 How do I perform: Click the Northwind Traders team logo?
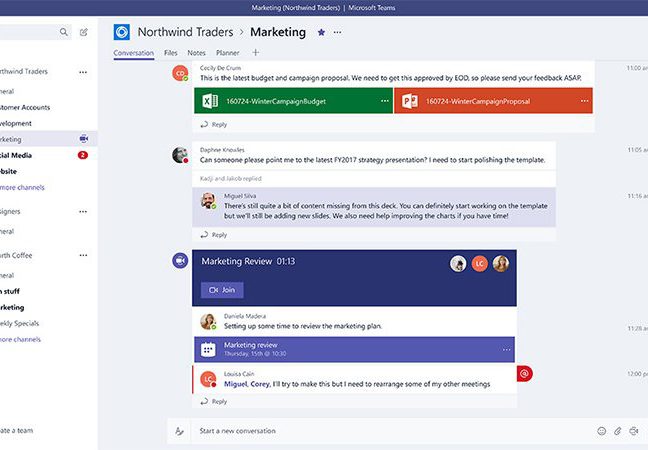click(x=122, y=32)
